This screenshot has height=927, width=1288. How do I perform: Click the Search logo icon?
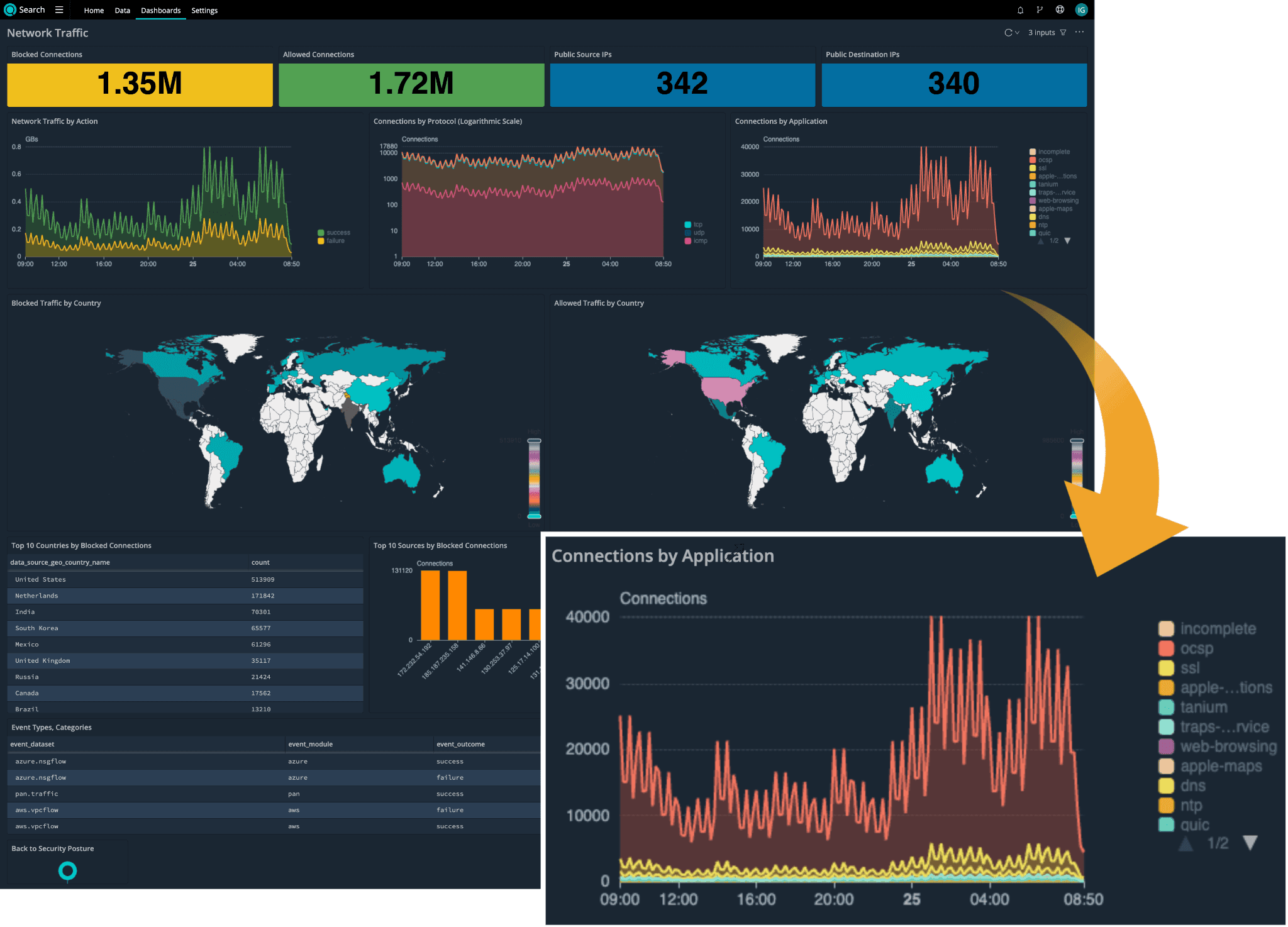click(10, 10)
